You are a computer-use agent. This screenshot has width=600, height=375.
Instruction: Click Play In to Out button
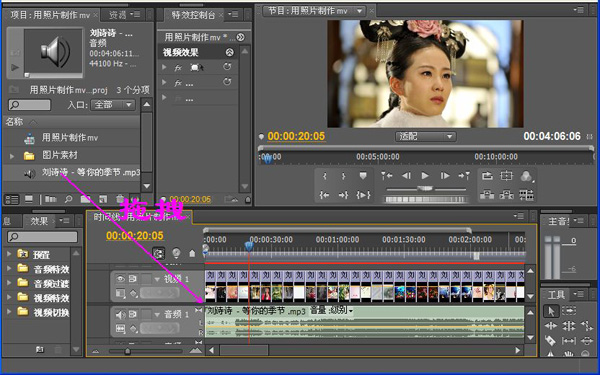[363, 195]
